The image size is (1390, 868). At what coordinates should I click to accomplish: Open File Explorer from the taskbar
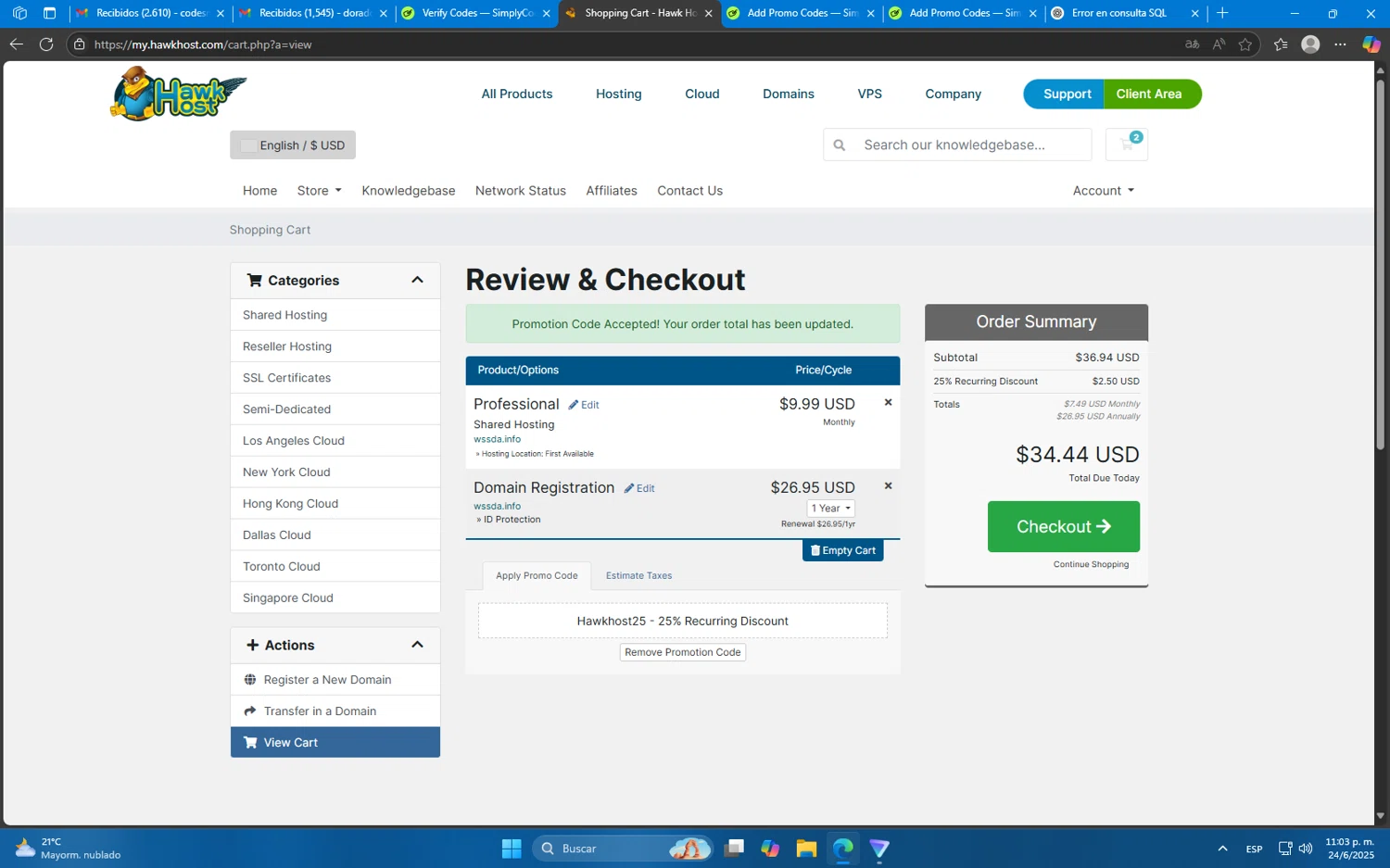806,849
